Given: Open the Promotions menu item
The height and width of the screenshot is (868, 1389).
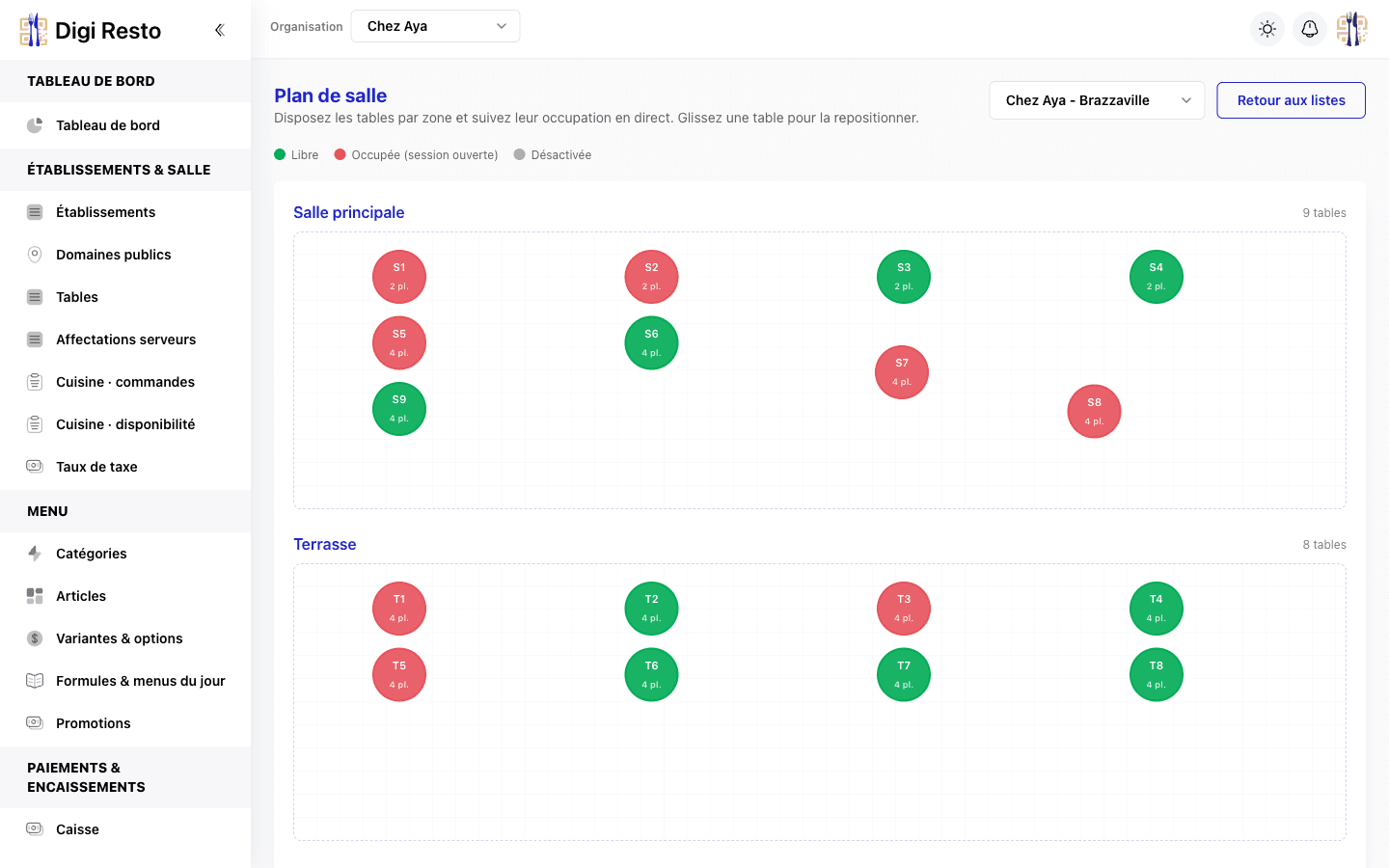Looking at the screenshot, I should [125, 723].
